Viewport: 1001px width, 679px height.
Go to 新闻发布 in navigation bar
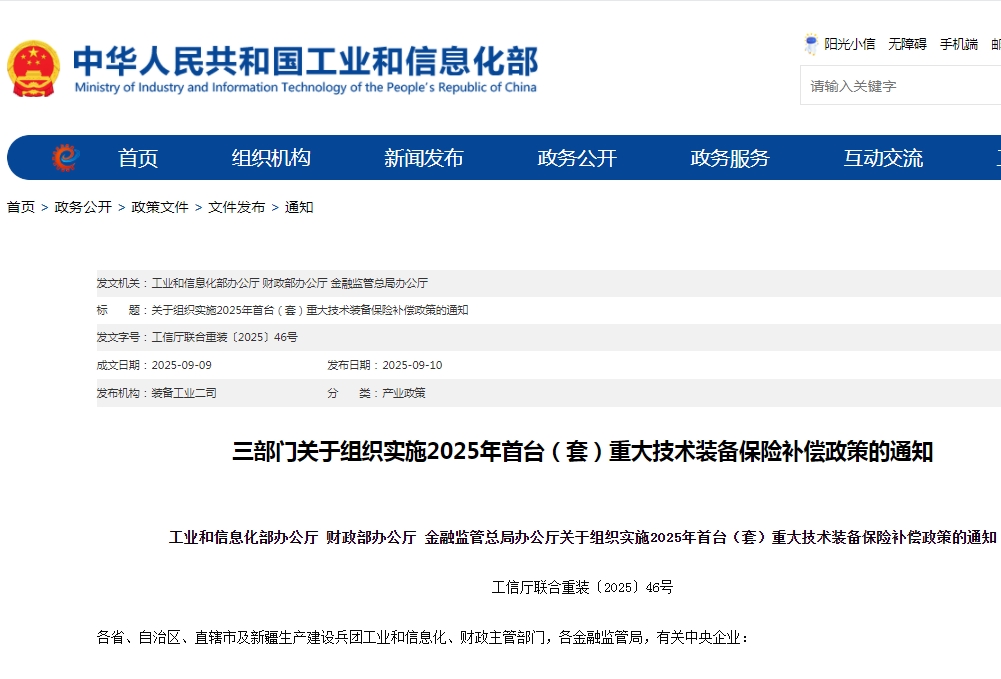(424, 158)
